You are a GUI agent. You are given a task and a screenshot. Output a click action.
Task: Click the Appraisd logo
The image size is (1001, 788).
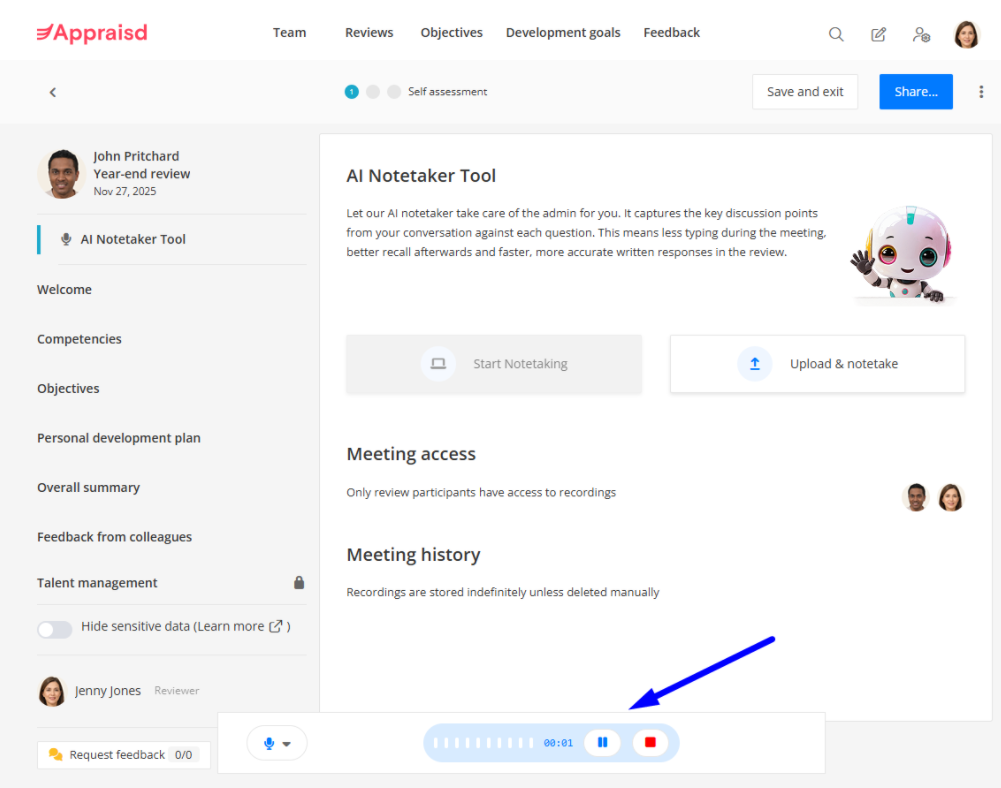92,33
